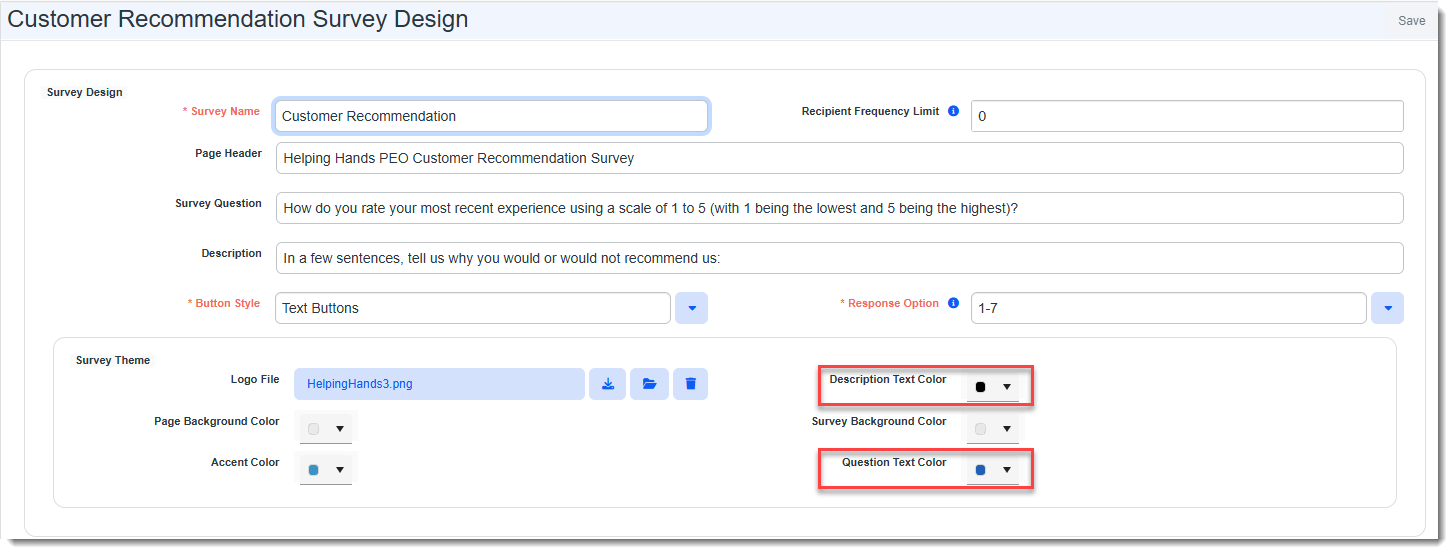The image size is (1453, 554).
Task: Click the Save button
Action: point(1411,21)
